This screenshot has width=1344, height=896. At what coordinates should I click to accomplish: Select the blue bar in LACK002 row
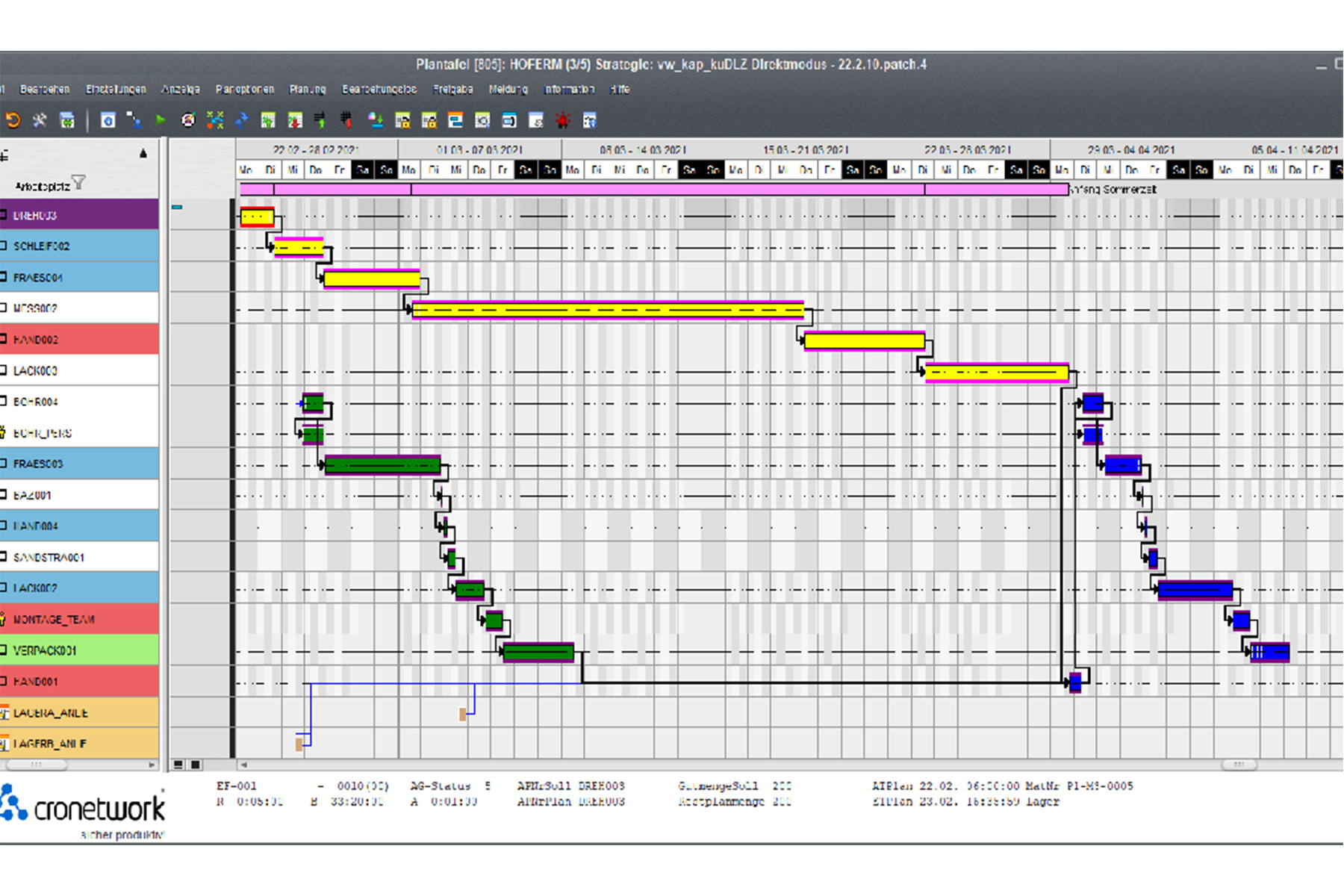tap(1195, 591)
